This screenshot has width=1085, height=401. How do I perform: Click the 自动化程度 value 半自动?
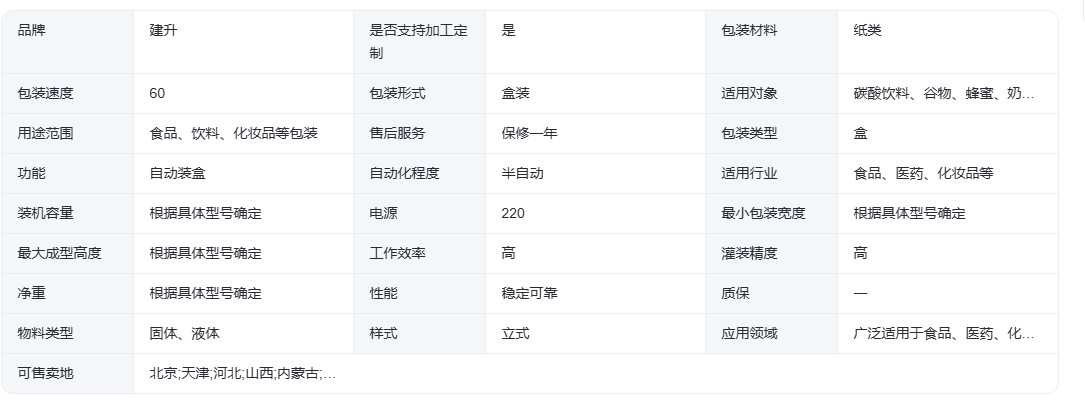(x=522, y=174)
